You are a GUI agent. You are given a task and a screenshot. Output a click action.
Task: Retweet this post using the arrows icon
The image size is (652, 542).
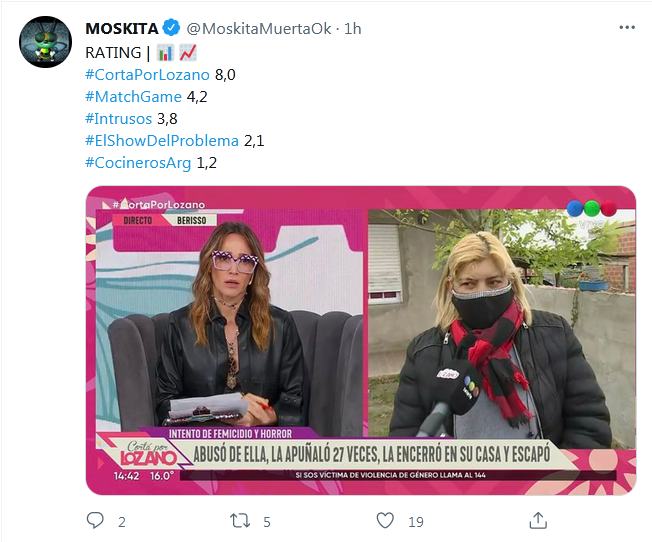pos(240,520)
